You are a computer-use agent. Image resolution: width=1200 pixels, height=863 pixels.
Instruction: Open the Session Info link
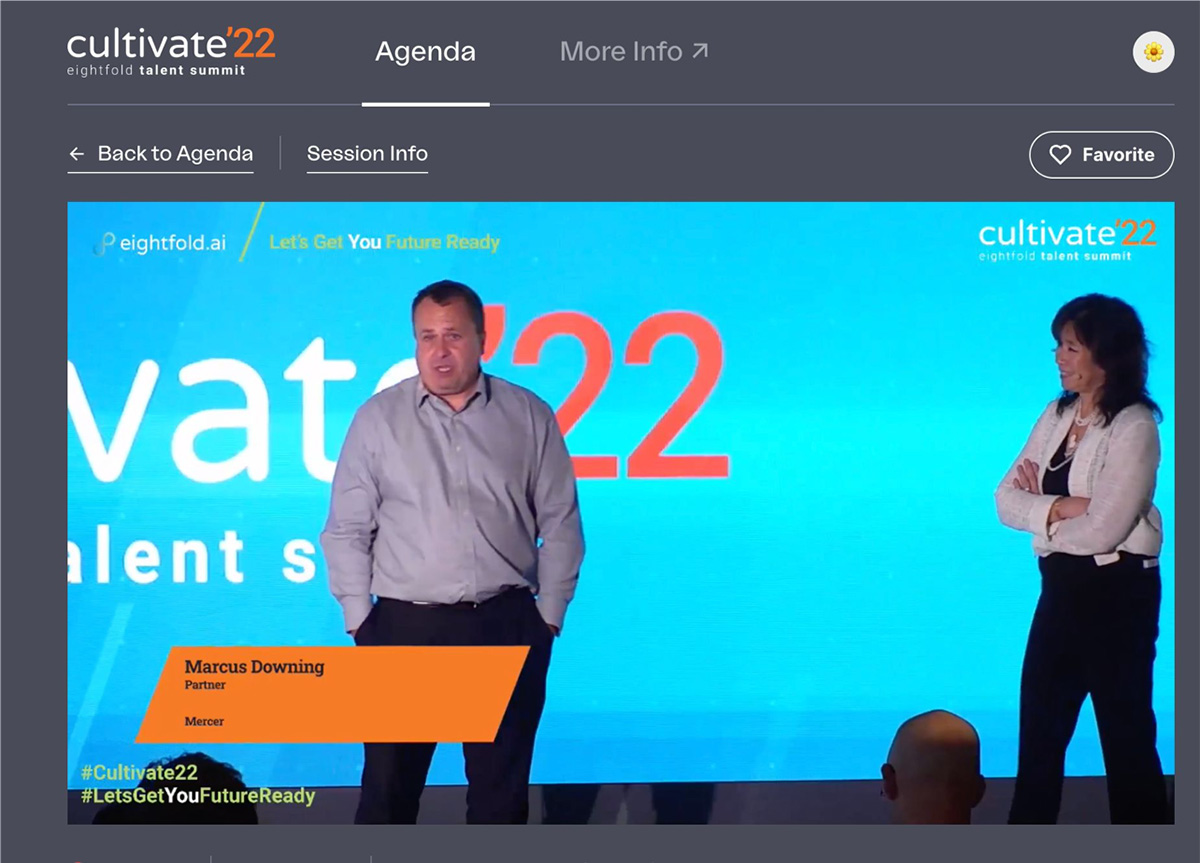[x=367, y=154]
